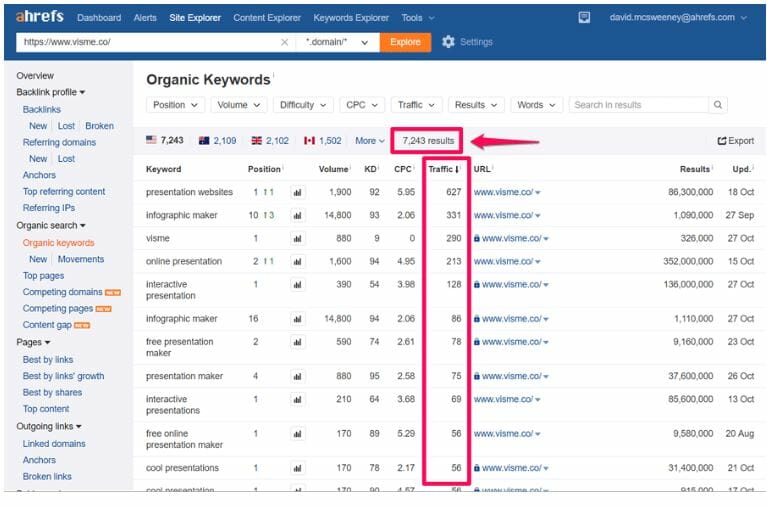Open Top referring content in sidebar
Image resolution: width=767 pixels, height=506 pixels.
point(64,192)
